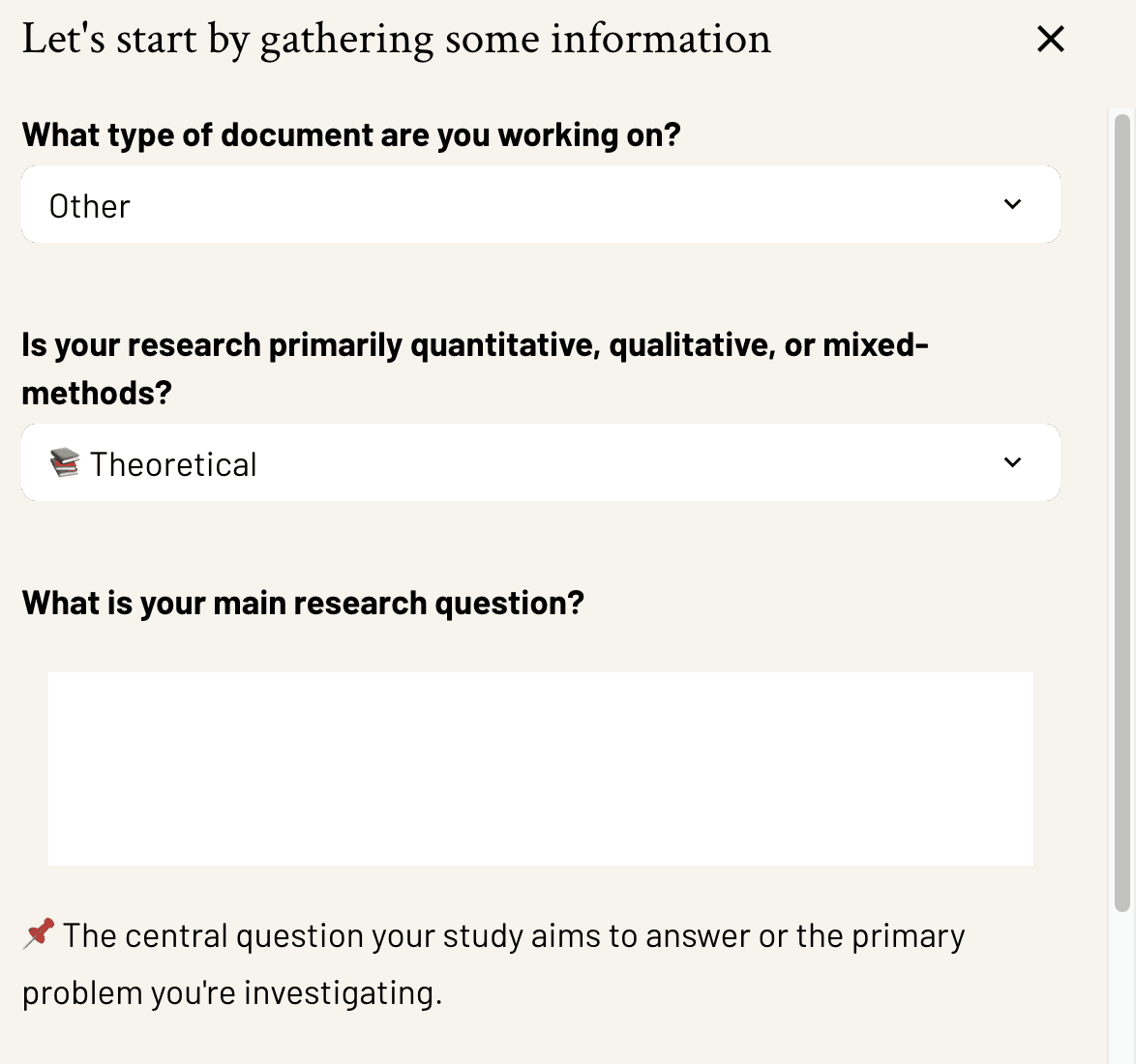Click the word "methods?" in the research label
The height and width of the screenshot is (1064, 1136).
pyautogui.click(x=97, y=394)
